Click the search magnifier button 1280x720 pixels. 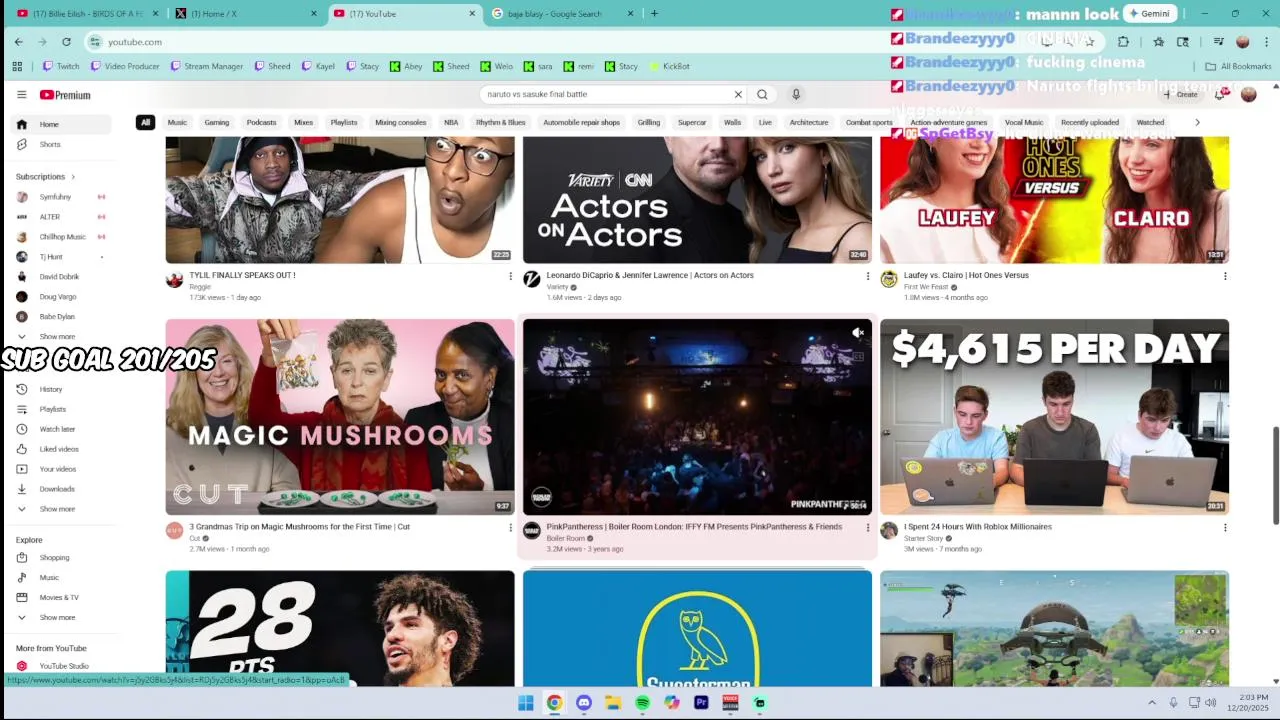pos(762,94)
